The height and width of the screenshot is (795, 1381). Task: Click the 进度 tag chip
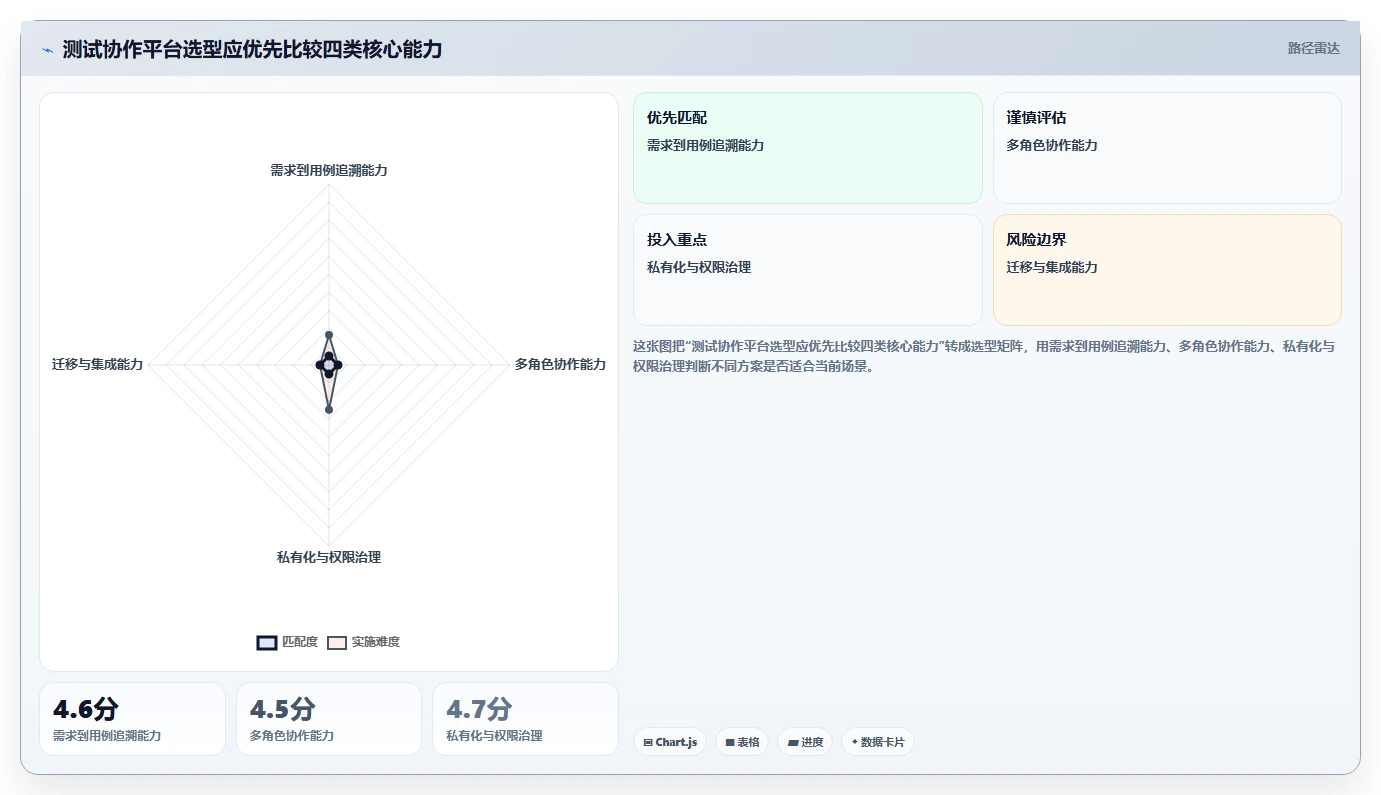(805, 742)
